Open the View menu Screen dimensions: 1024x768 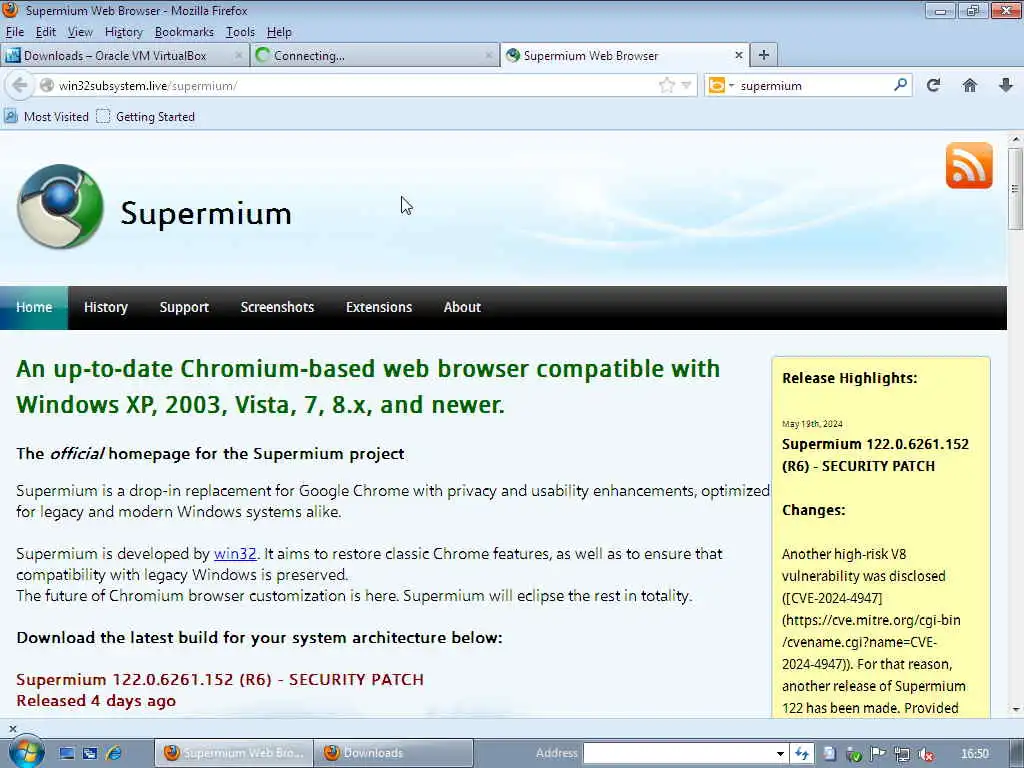point(80,32)
